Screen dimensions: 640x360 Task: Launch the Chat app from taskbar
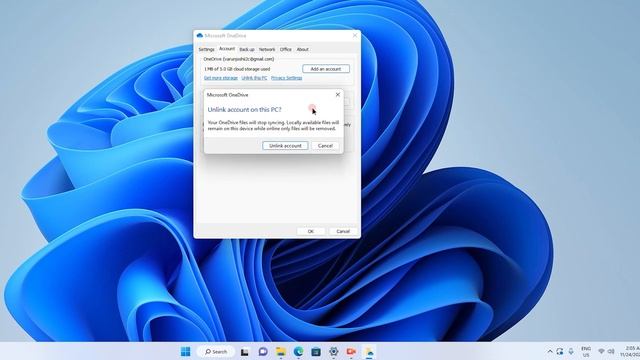point(263,351)
